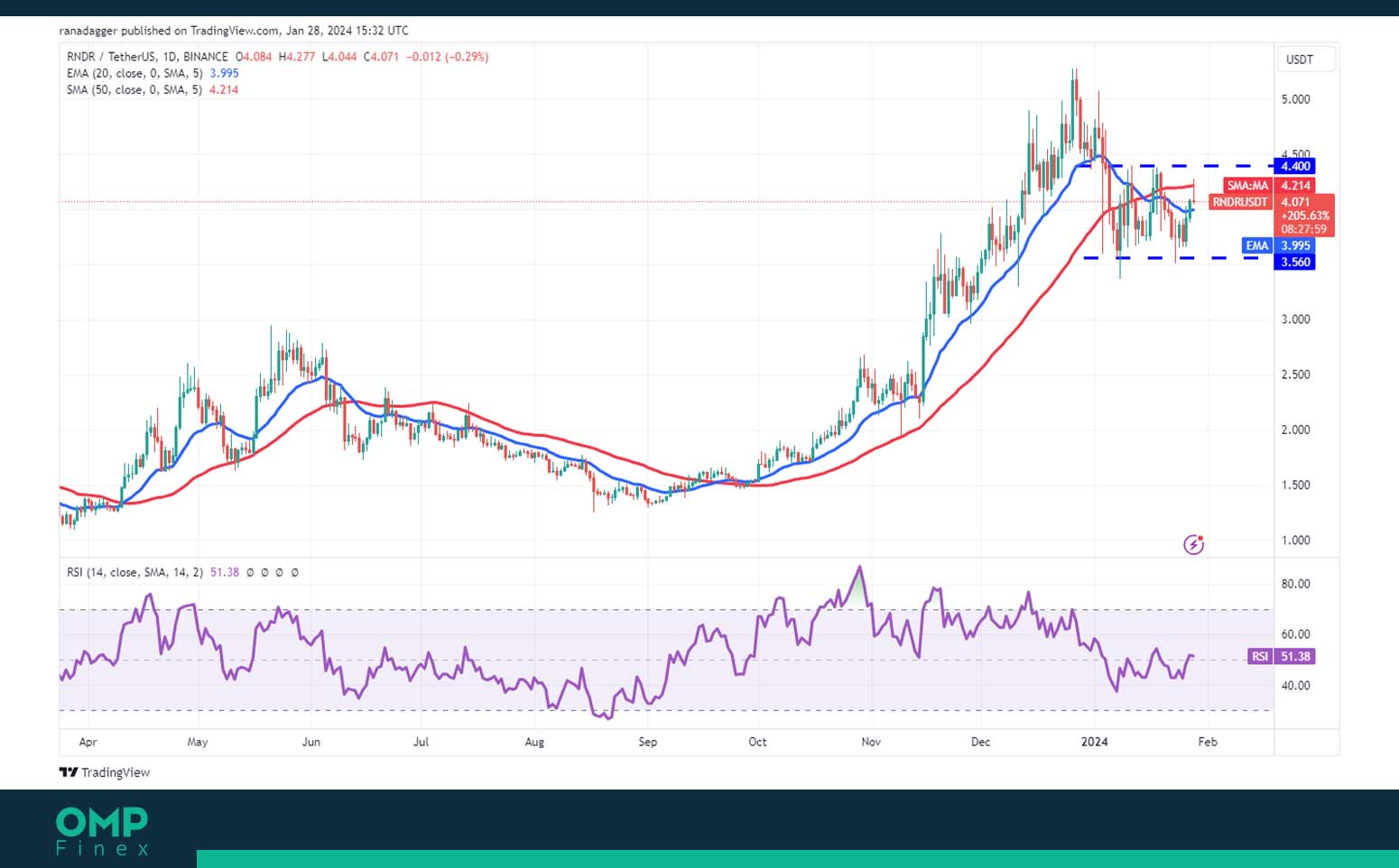Click the OMP Finex logo

(102, 831)
